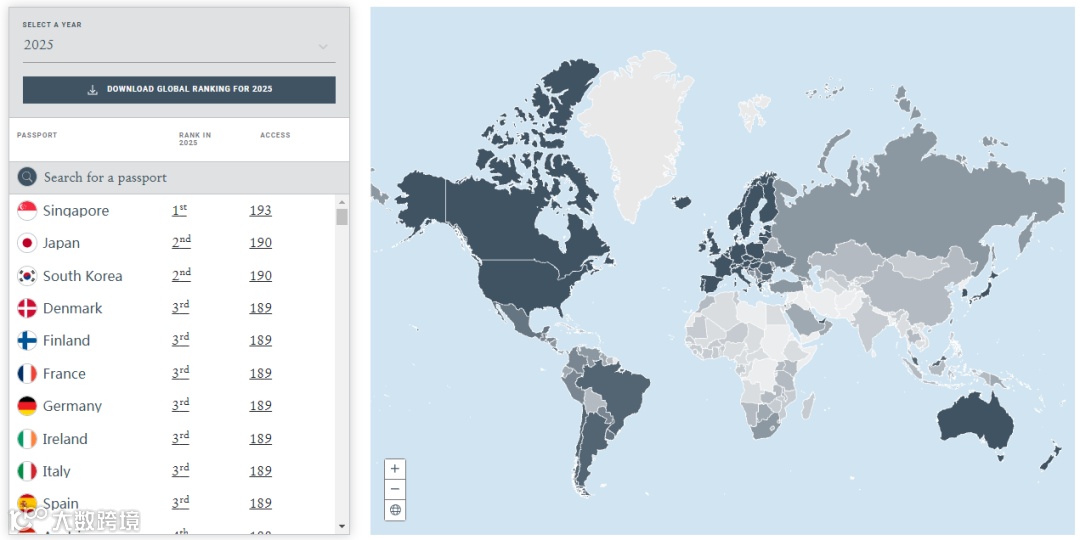Click the Spain flag icon
Screen dimensions: 1080x540
coord(27,503)
